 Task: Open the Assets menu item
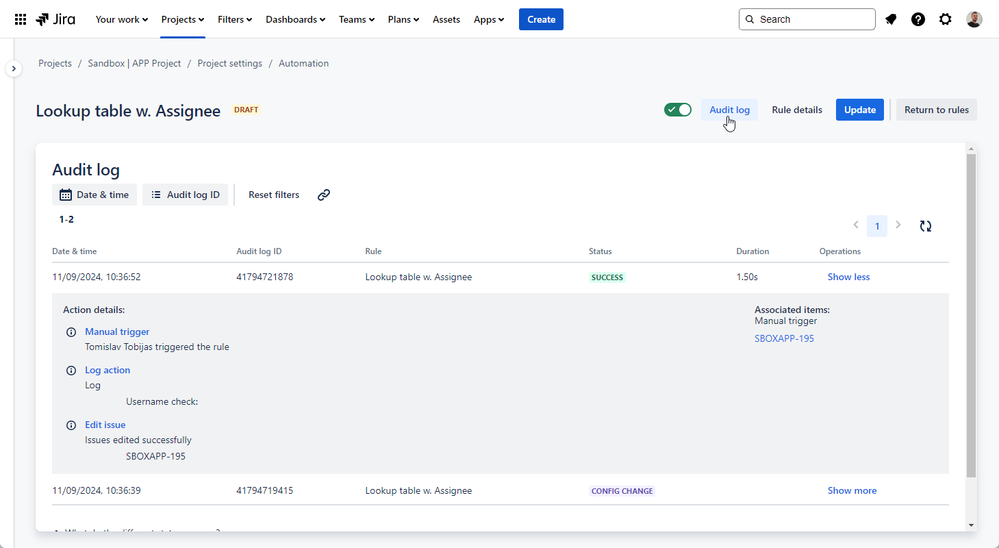[x=446, y=20]
